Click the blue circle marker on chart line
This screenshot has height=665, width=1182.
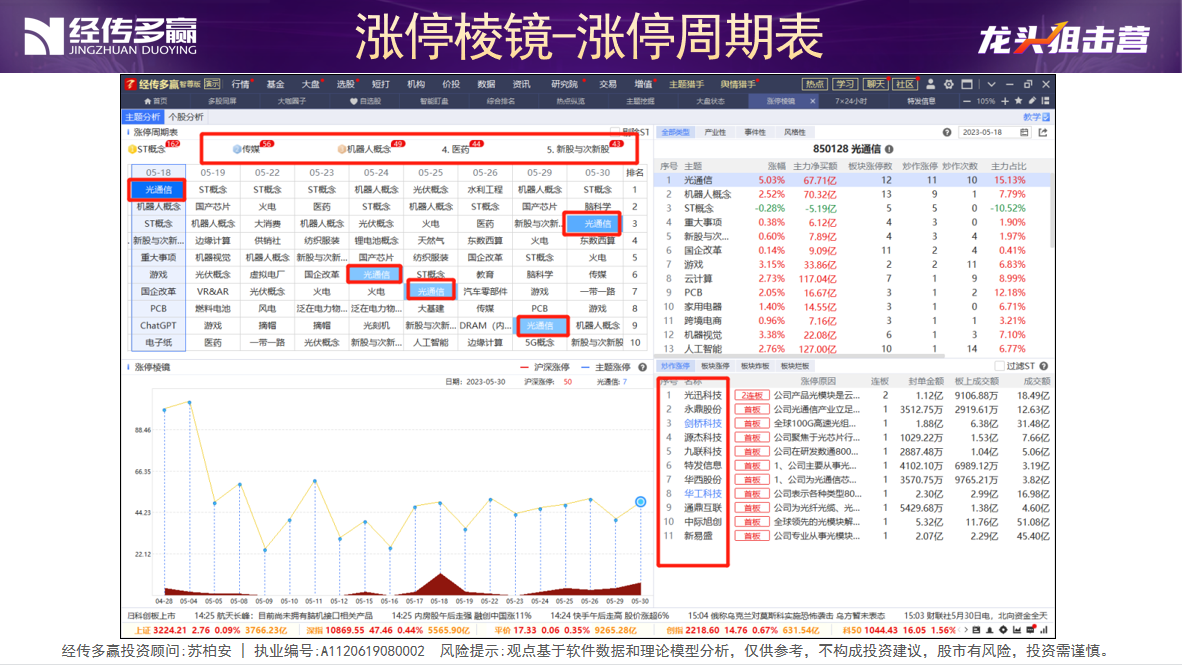(640, 501)
